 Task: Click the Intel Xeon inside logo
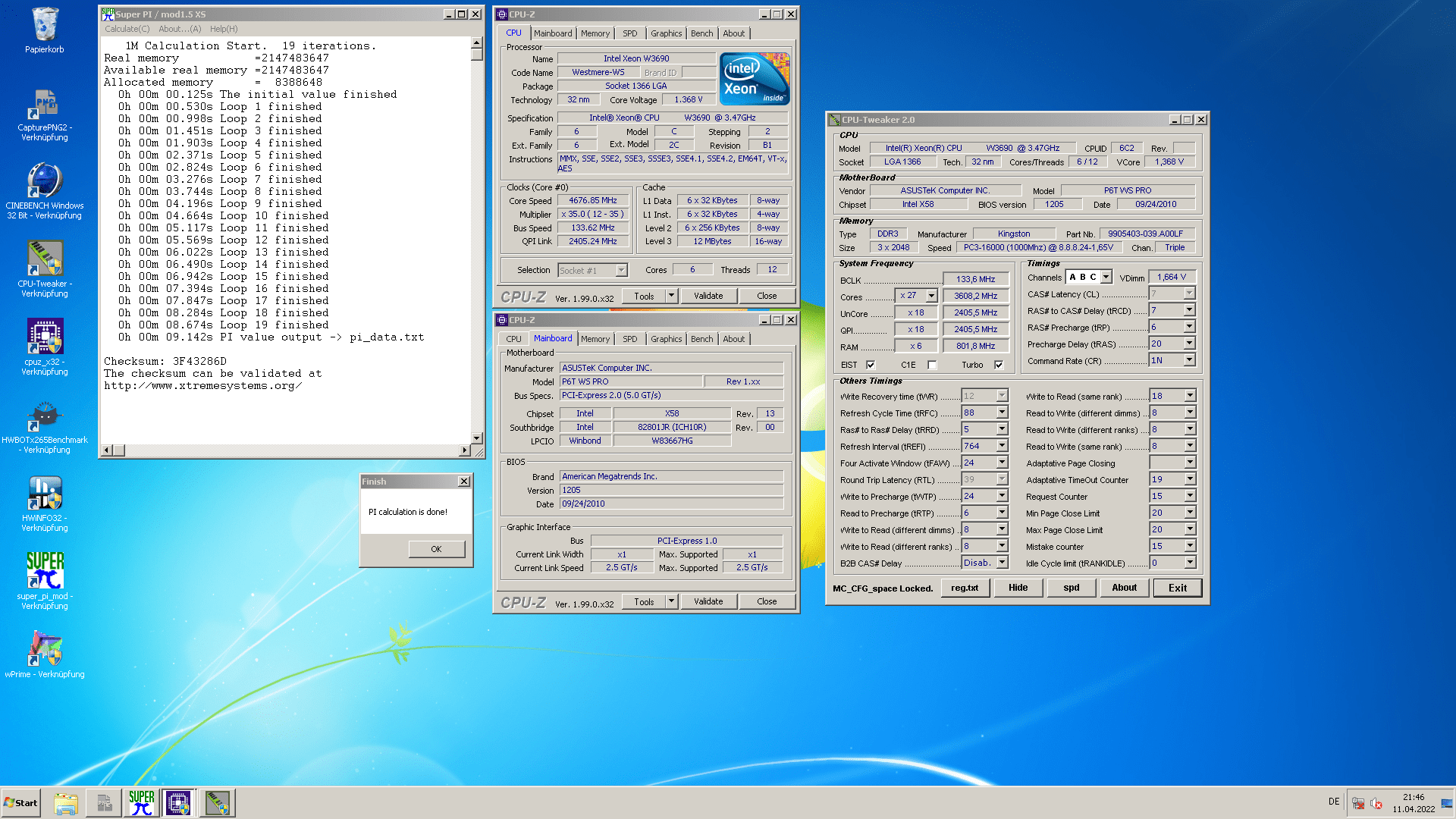point(755,79)
